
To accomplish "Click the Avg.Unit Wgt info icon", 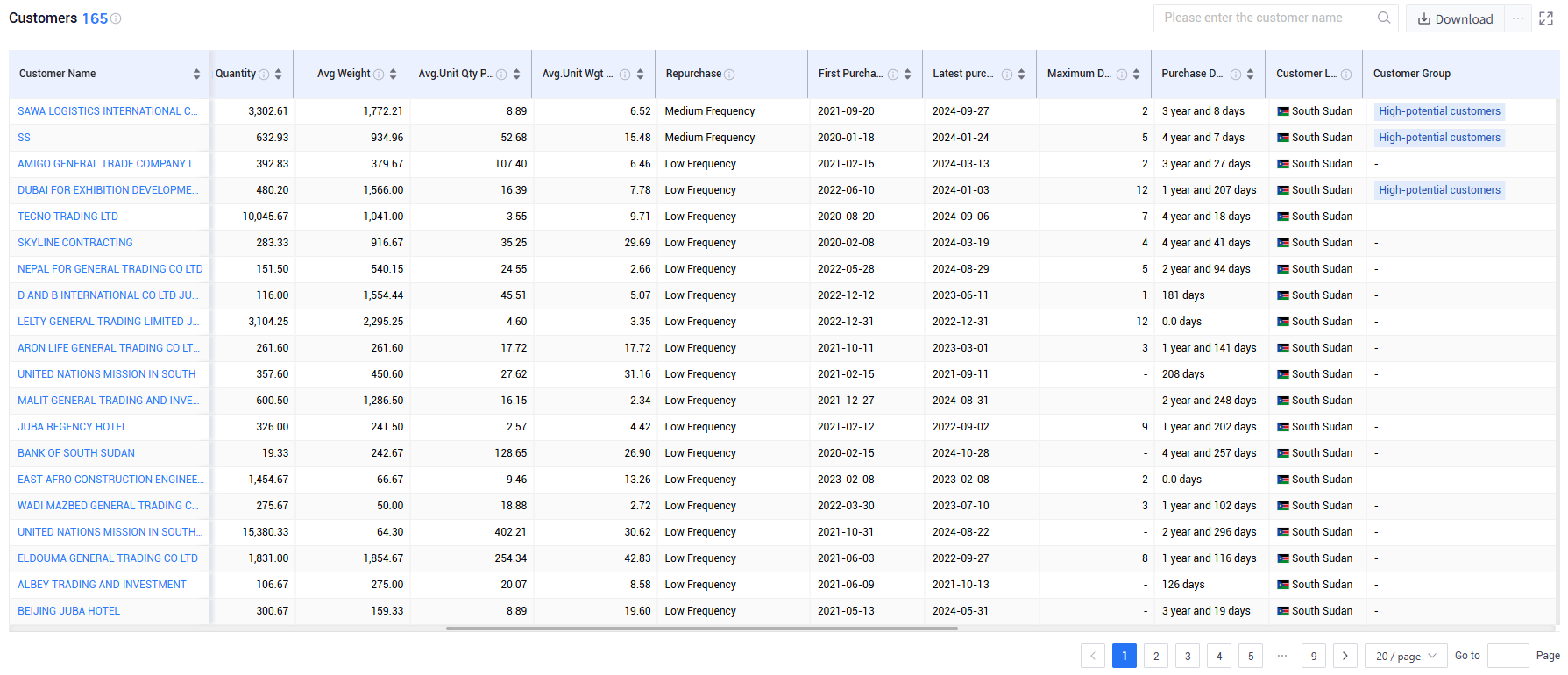I will pos(625,75).
